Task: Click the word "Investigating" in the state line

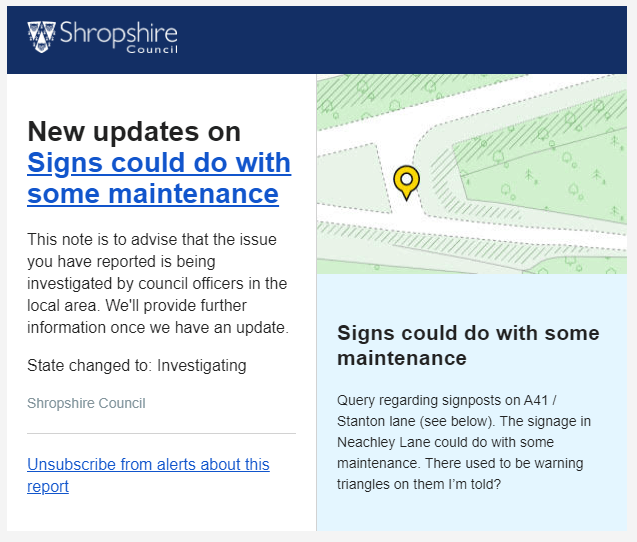Action: tap(201, 365)
